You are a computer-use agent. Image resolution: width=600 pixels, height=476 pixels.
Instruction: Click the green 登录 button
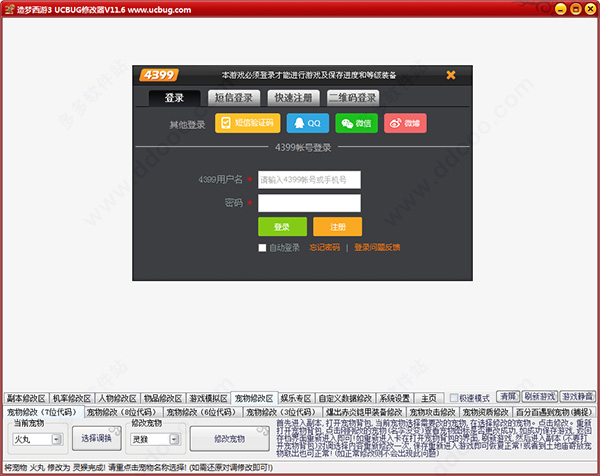[x=282, y=227]
